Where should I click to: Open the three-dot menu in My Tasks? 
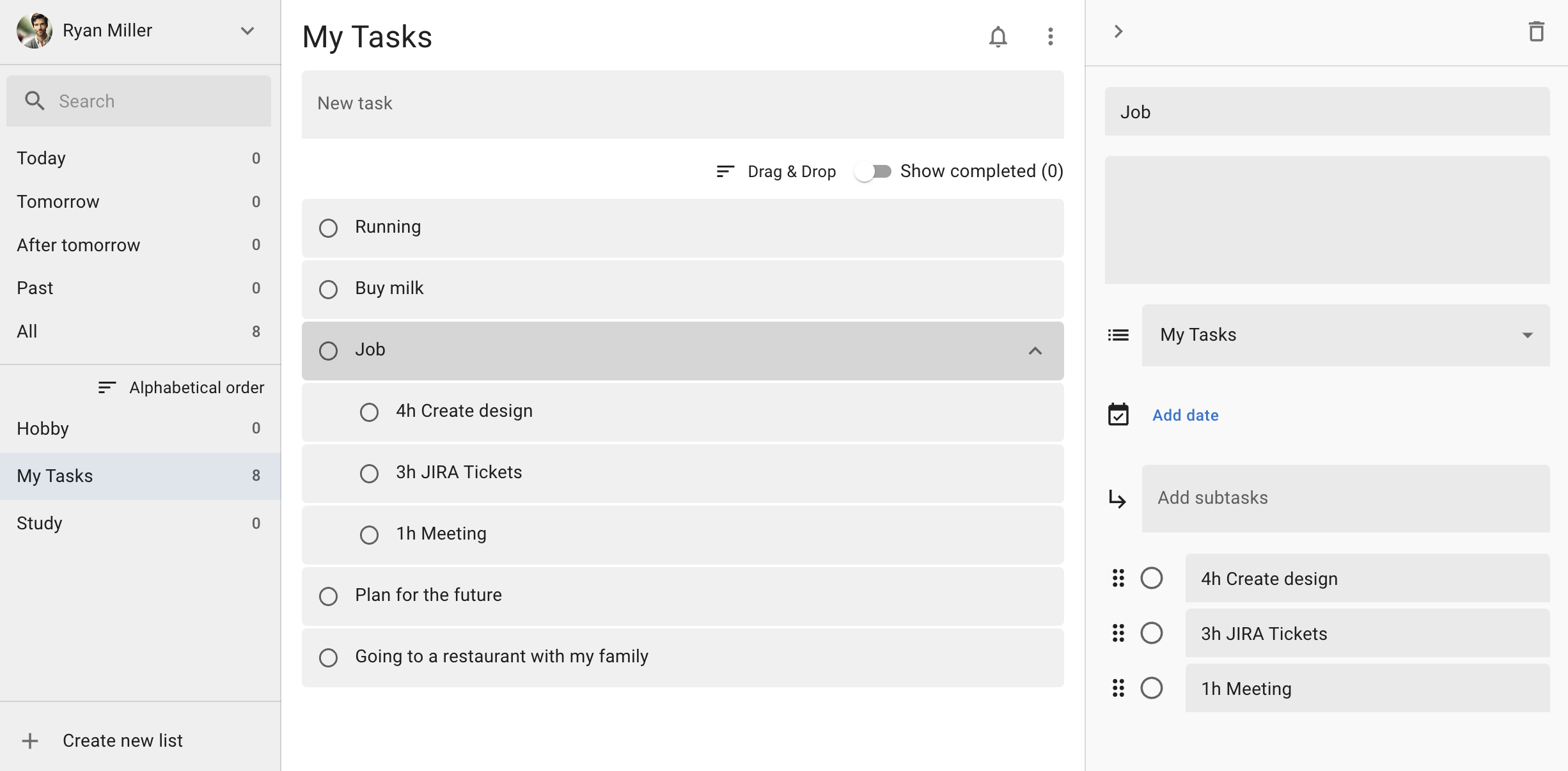(x=1049, y=36)
